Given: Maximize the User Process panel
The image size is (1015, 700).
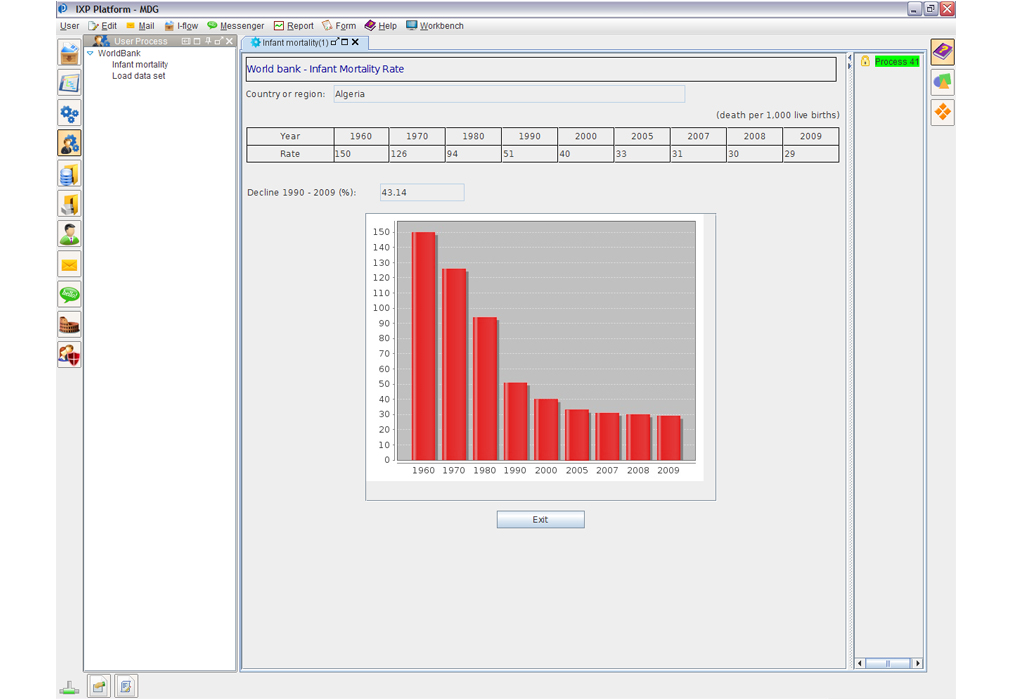Looking at the screenshot, I should [197, 41].
